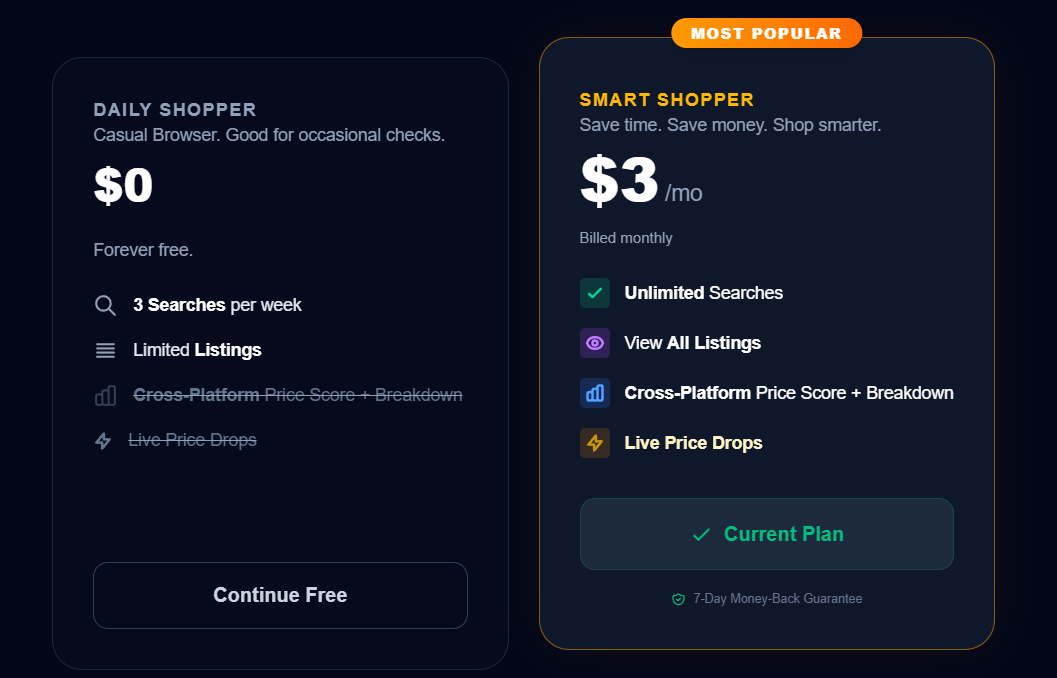Click the magnifier icon beside 3 Searches
Viewport: 1057px width, 678px height.
click(105, 305)
